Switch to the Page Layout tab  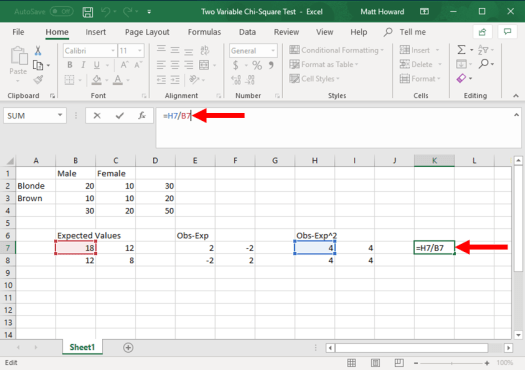tap(147, 32)
